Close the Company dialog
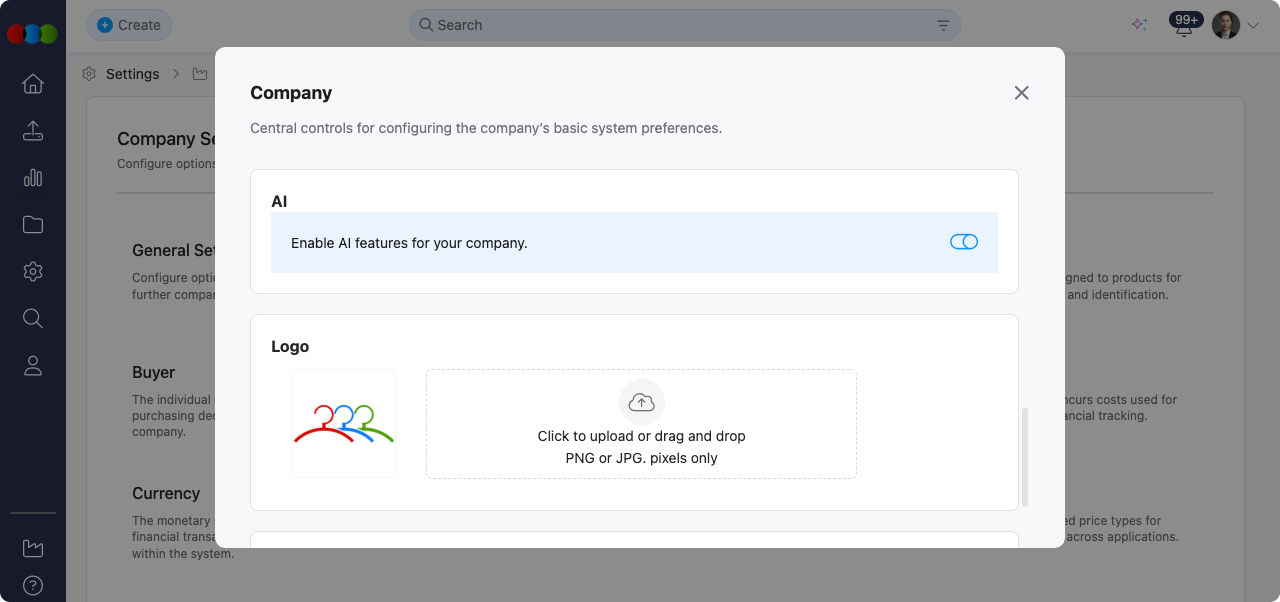 [1021, 93]
